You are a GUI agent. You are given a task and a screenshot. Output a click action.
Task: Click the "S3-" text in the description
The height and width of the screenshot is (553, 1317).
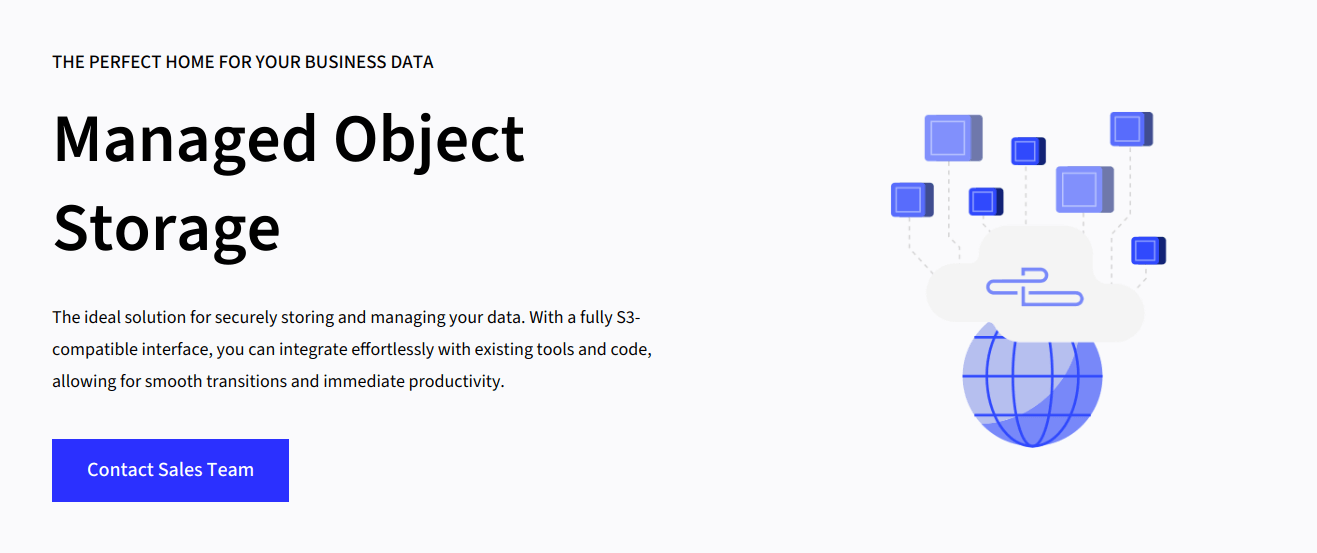tap(630, 318)
